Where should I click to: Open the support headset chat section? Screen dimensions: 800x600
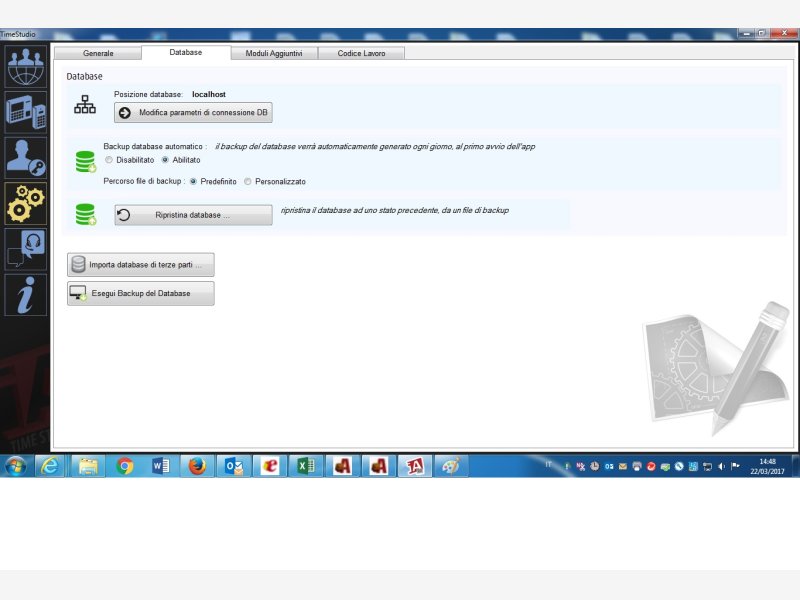click(25, 249)
